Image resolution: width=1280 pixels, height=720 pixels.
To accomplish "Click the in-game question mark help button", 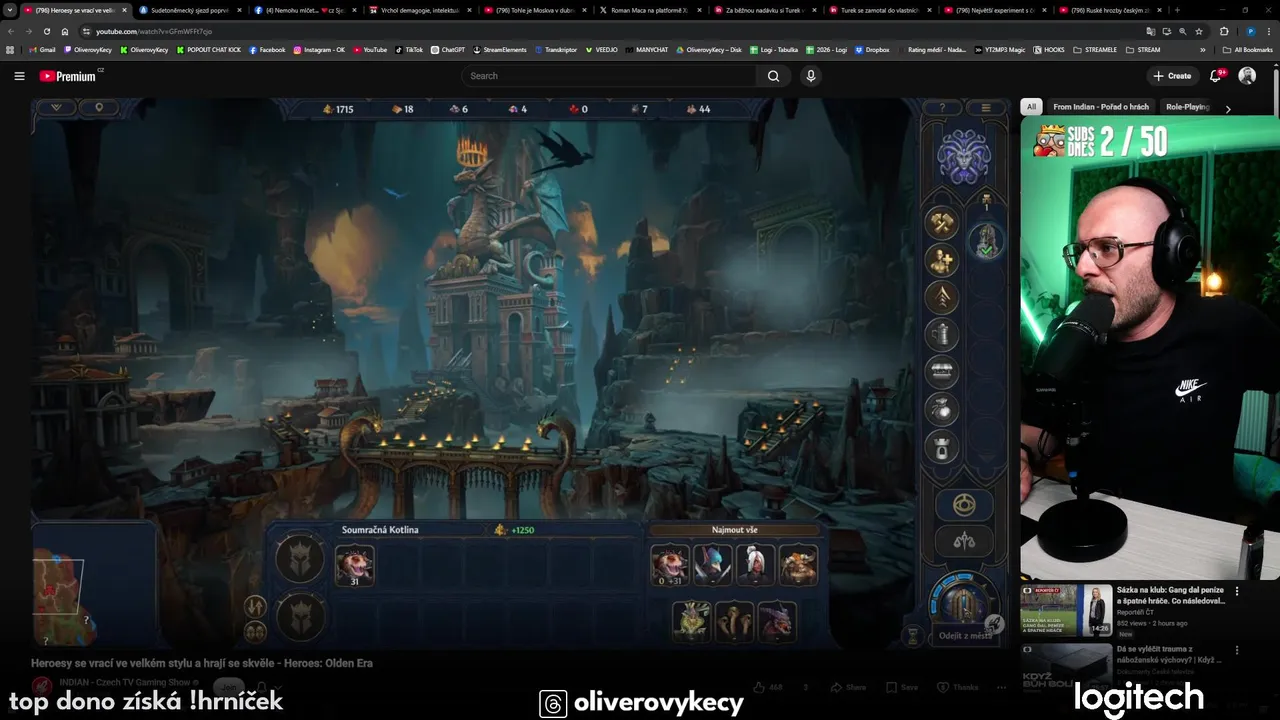I will (941, 108).
